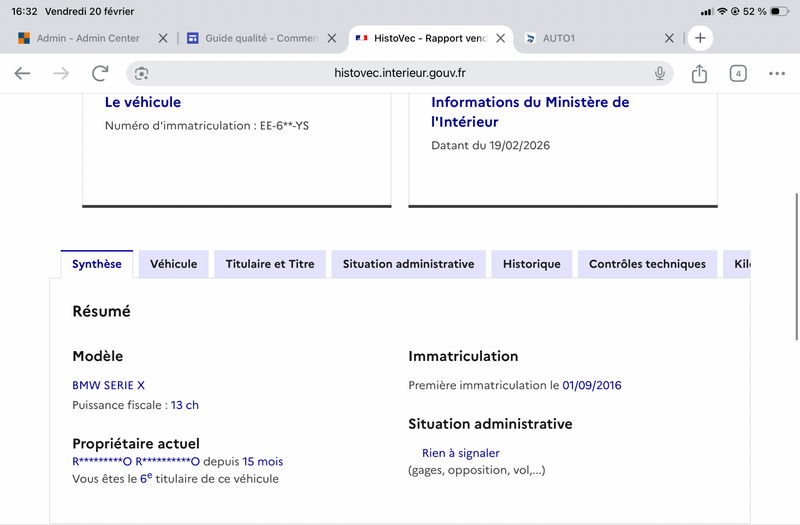The image size is (800, 525).
Task: Select the Situation administrative tab
Action: 408,264
